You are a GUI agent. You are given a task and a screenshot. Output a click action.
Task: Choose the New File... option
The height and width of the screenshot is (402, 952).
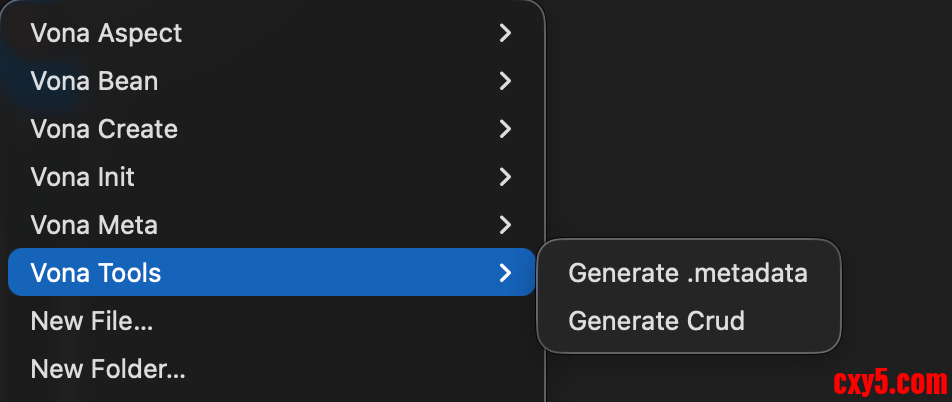pyautogui.click(x=92, y=321)
